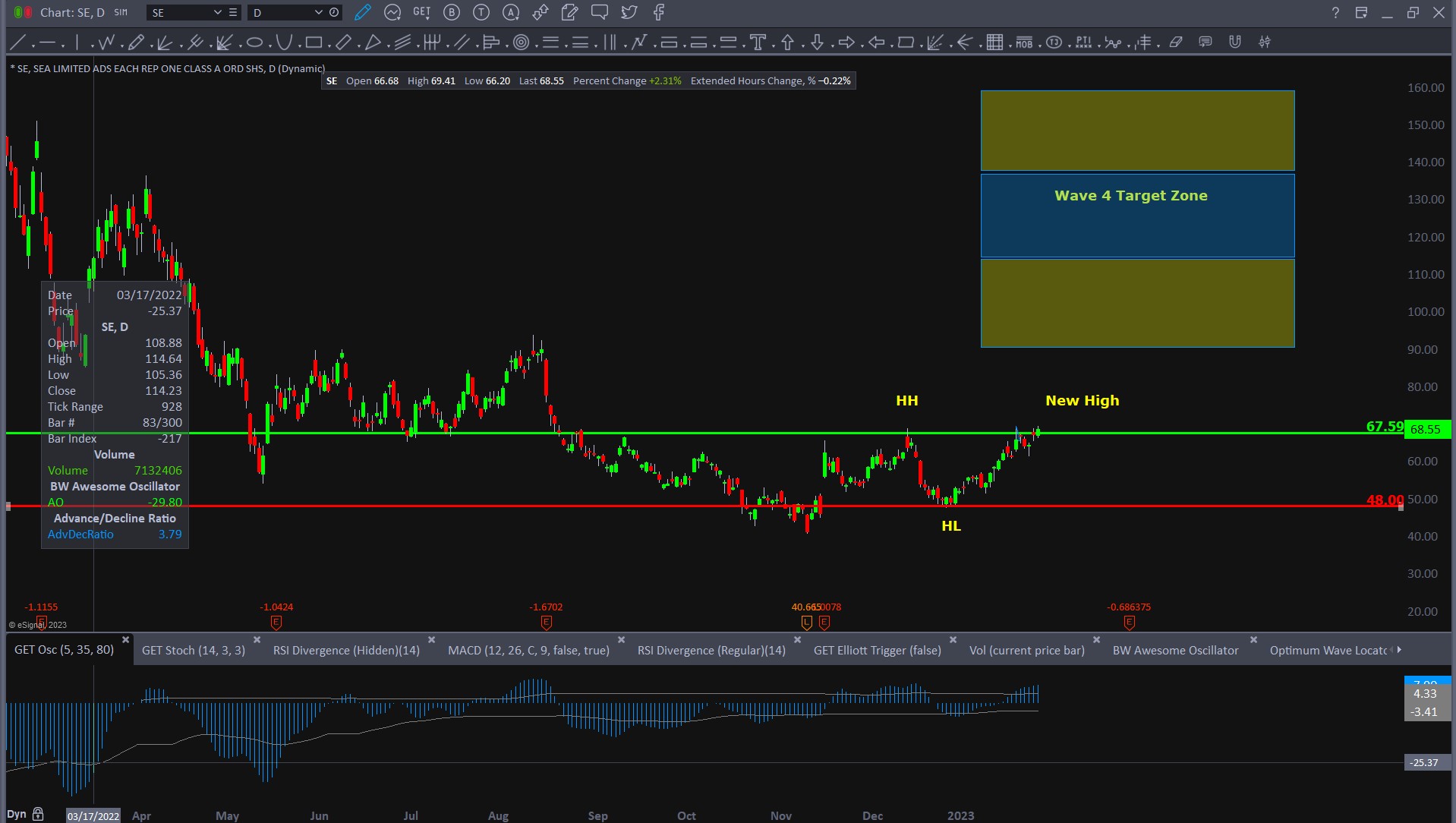Close the GET Osc study tab
The width and height of the screenshot is (1456, 823).
point(126,640)
